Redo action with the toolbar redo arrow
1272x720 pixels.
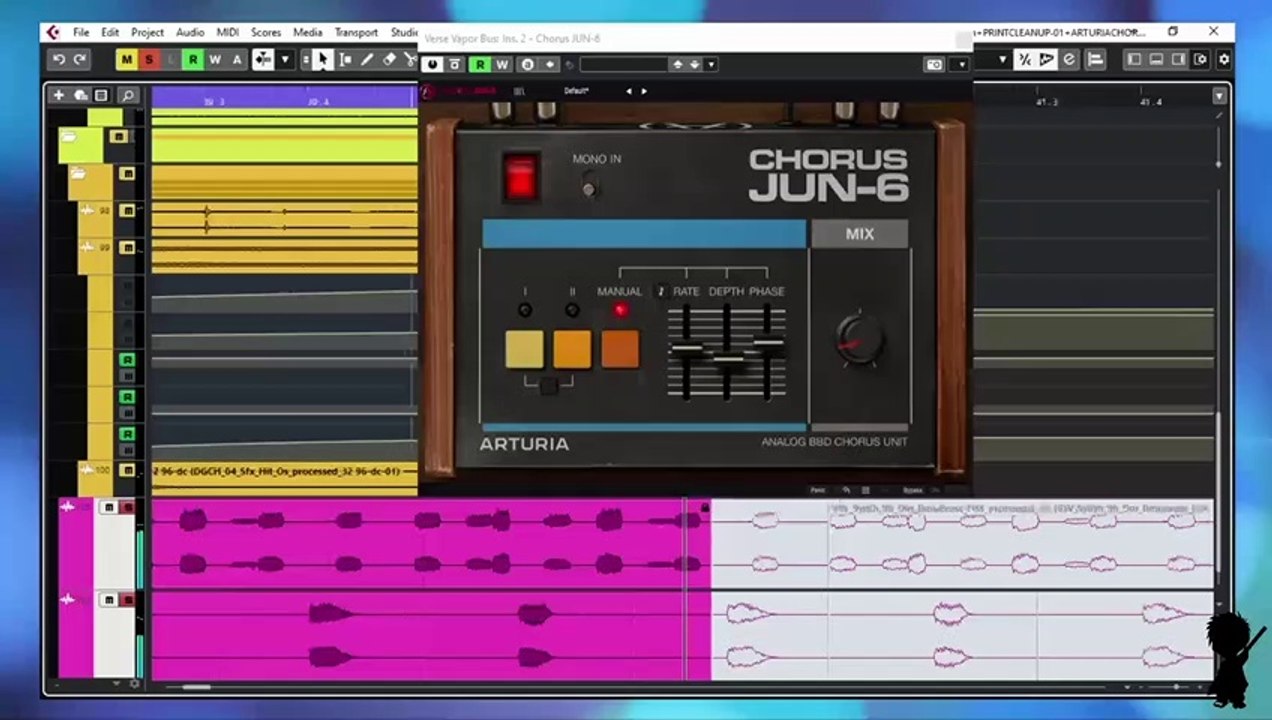[80, 60]
